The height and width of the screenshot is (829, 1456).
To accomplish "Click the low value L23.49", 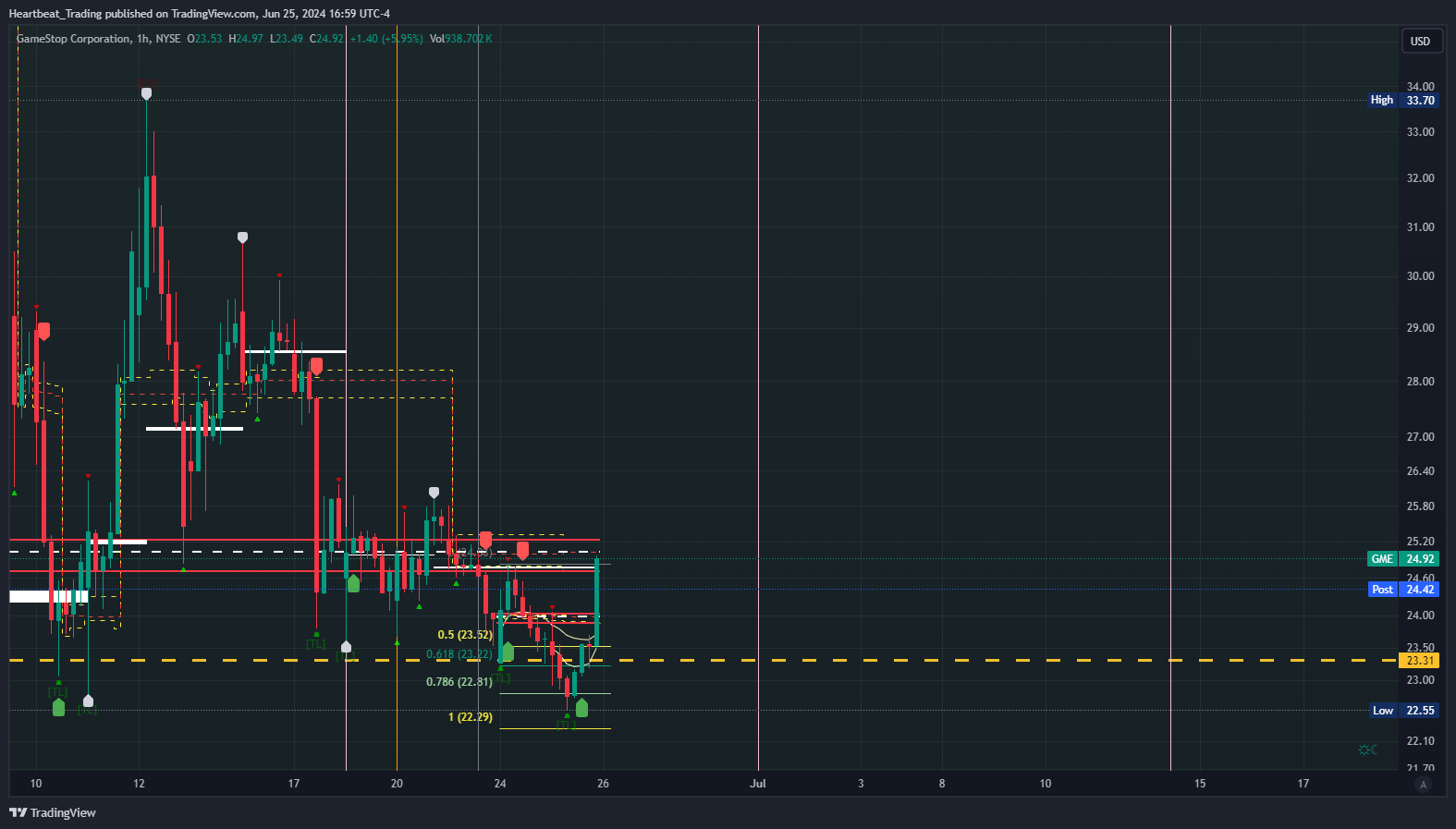I will pos(287,39).
